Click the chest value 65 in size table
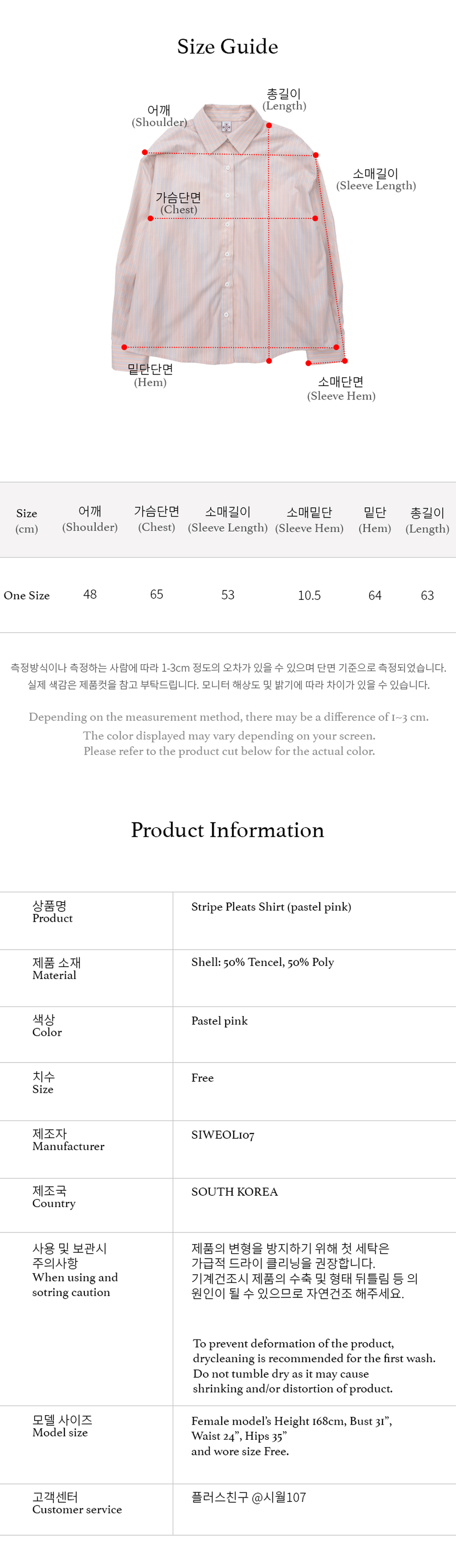 point(156,595)
